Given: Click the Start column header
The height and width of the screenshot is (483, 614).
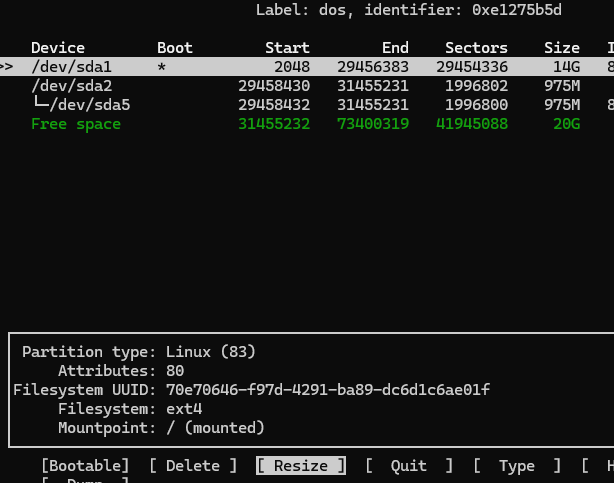Looking at the screenshot, I should (287, 48).
